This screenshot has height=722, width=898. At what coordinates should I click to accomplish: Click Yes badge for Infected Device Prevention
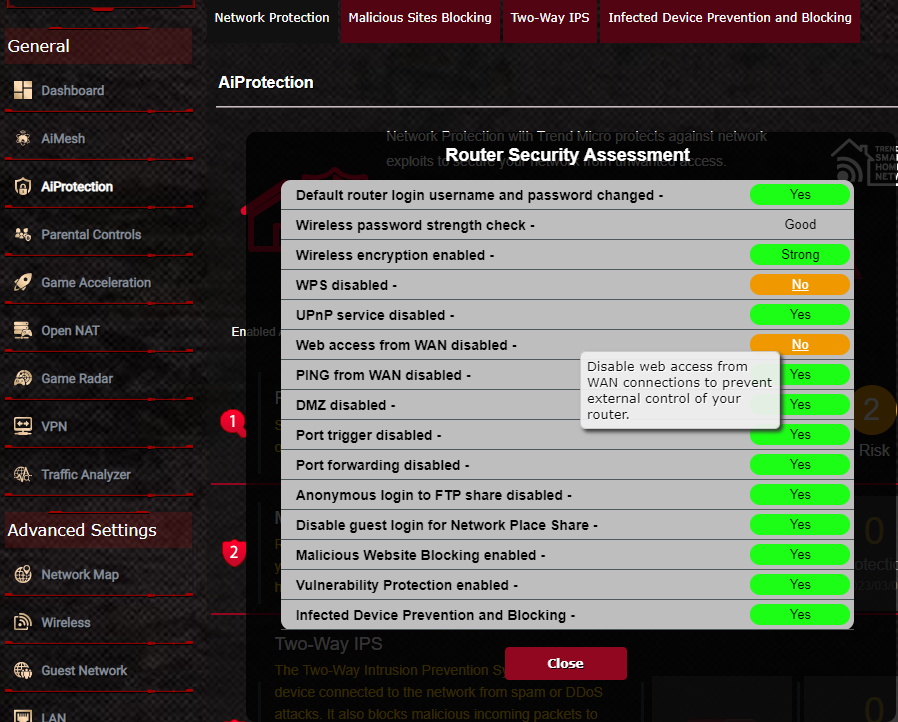tap(800, 614)
